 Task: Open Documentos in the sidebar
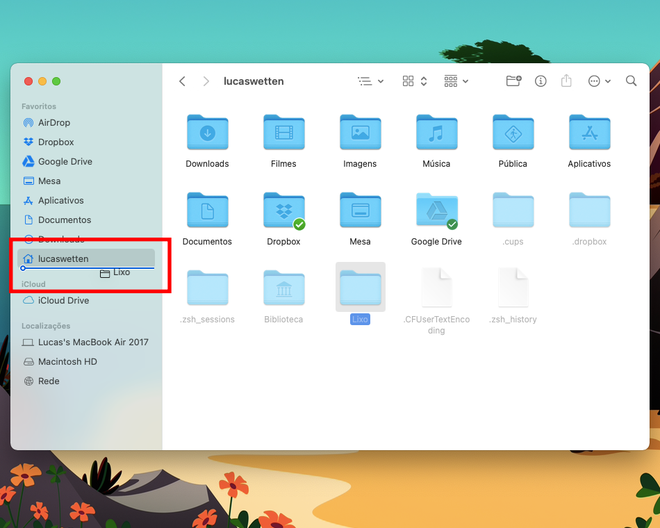[86, 220]
